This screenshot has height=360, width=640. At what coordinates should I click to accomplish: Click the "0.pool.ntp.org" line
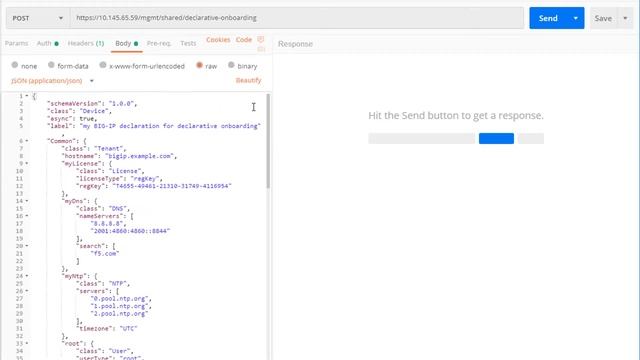tap(121, 299)
